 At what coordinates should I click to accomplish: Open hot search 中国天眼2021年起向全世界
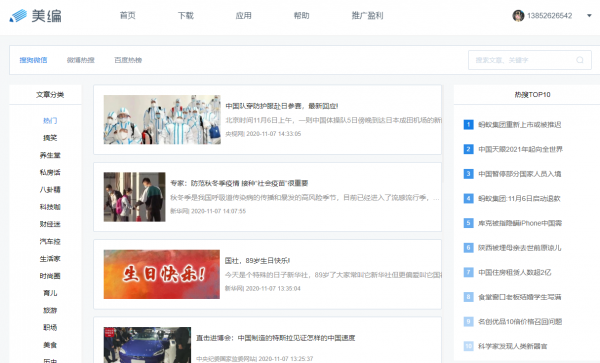coord(520,149)
